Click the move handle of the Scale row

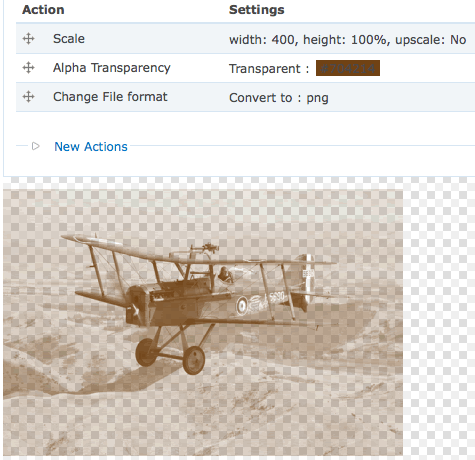[29, 39]
